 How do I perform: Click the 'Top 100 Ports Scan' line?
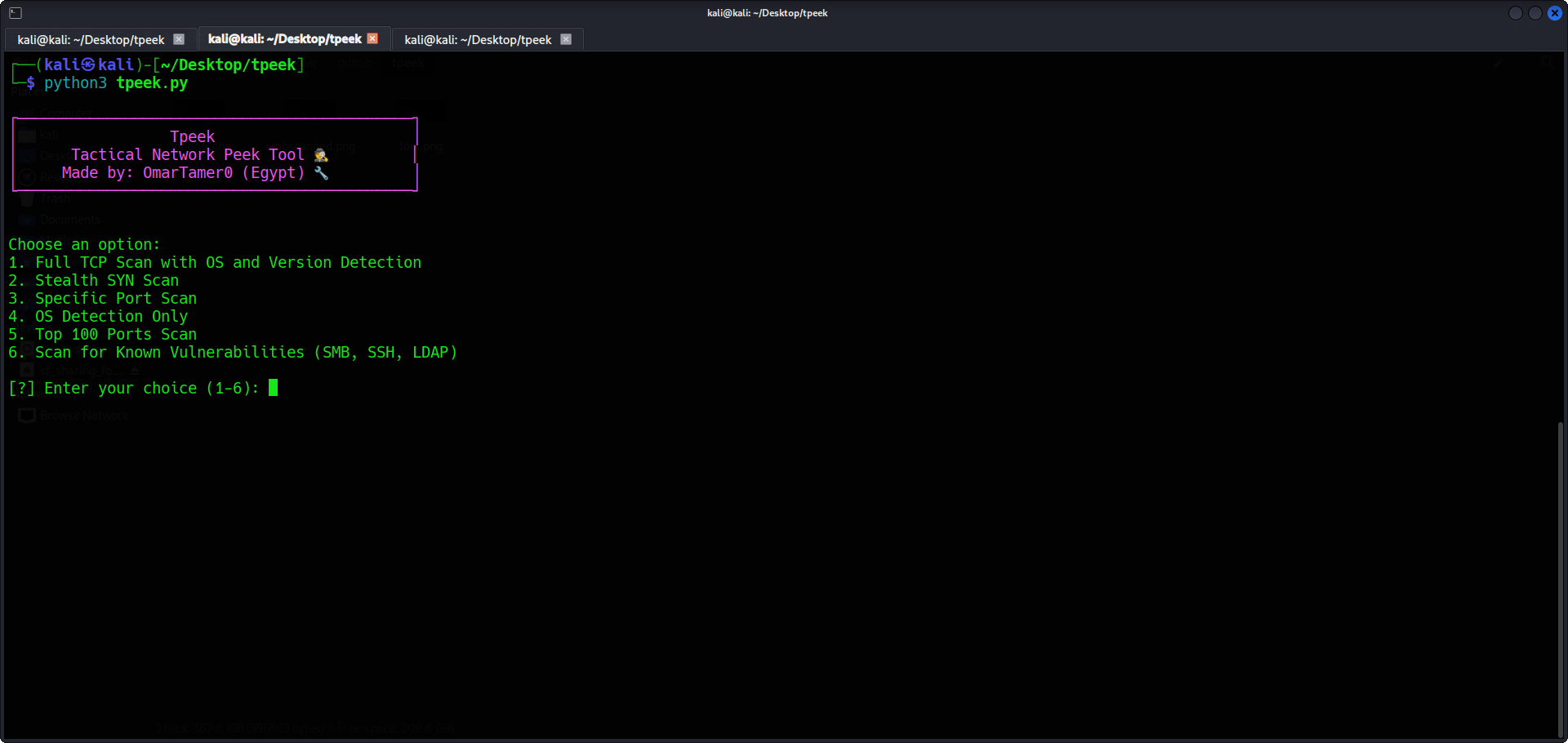click(x=115, y=334)
